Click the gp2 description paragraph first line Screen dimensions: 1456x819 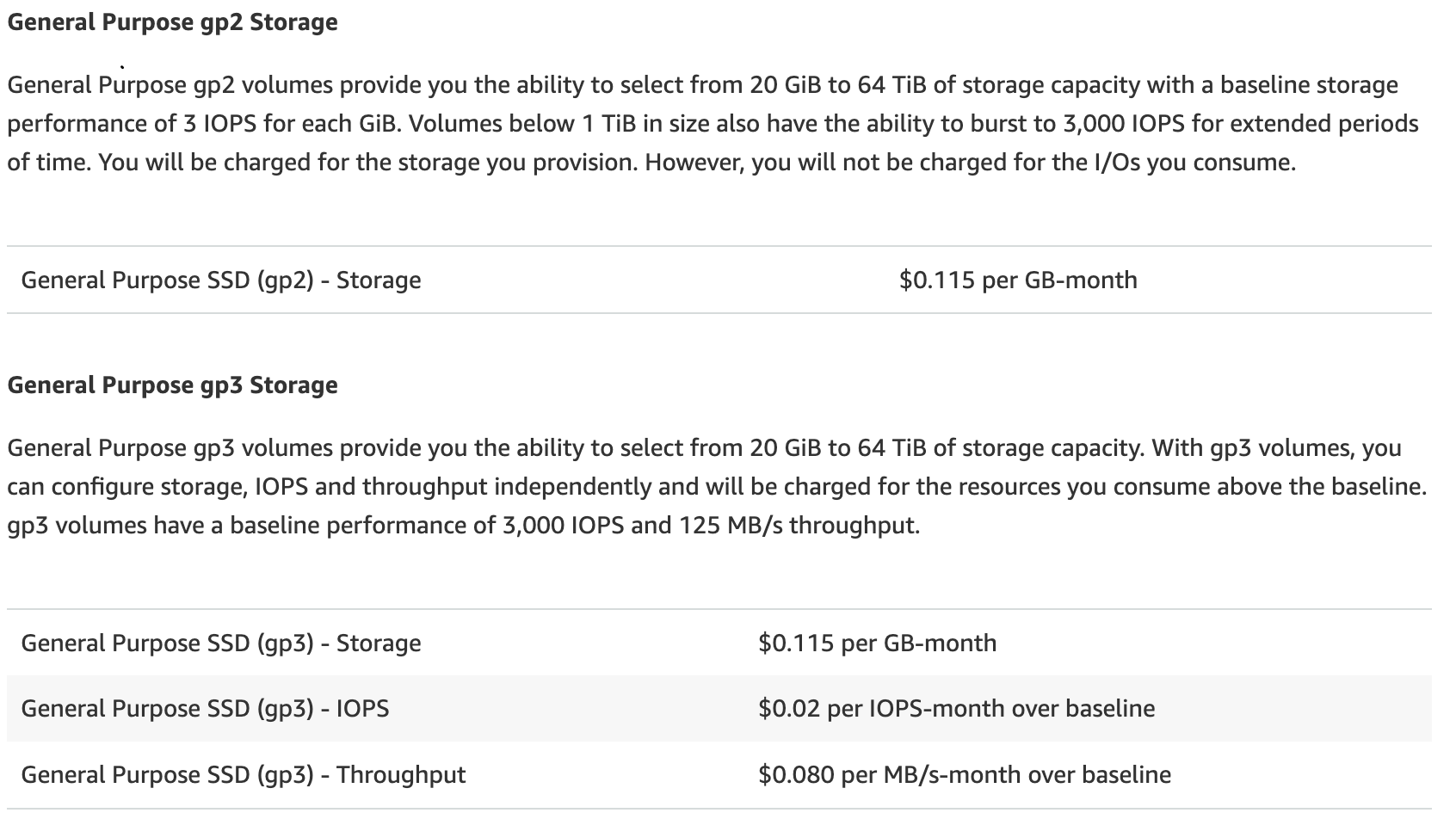pos(702,85)
